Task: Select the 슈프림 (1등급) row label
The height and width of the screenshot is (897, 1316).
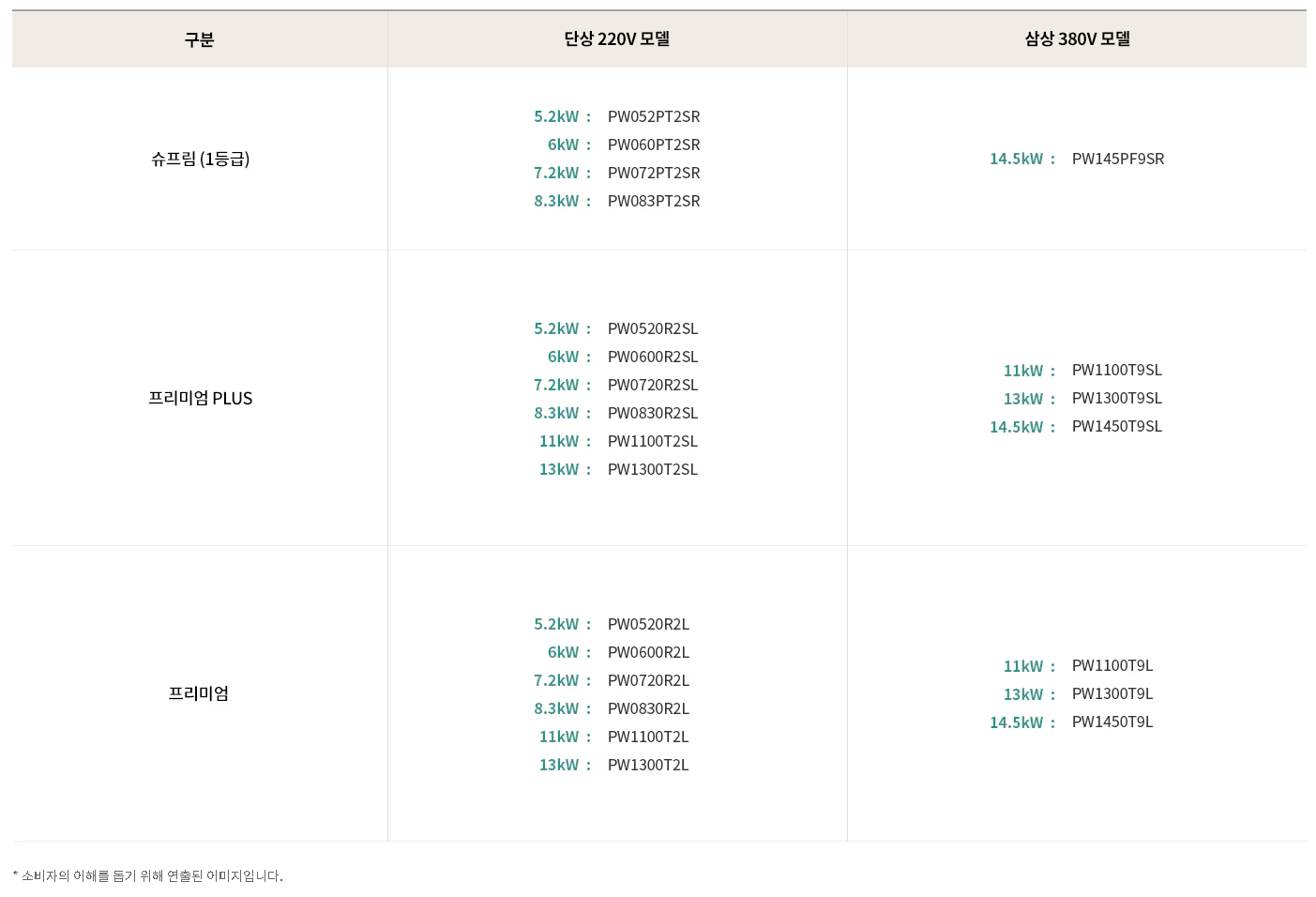Action: 200,159
